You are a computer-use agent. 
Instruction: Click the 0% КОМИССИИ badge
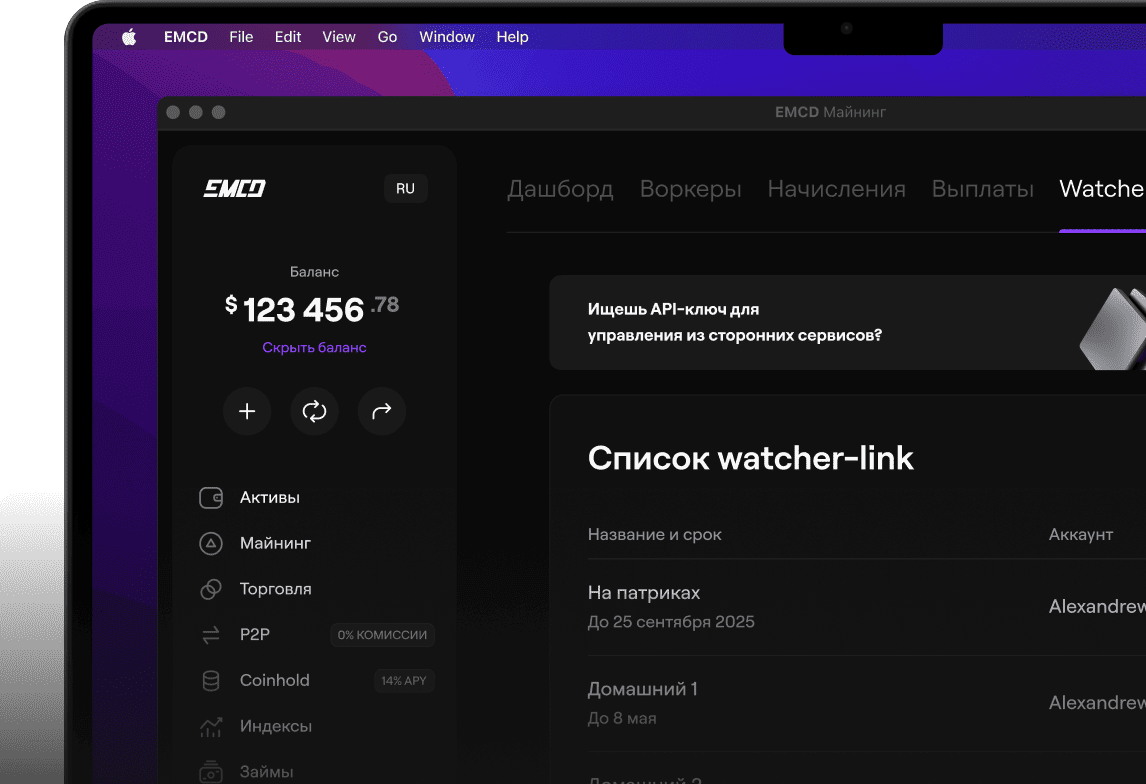tap(382, 635)
